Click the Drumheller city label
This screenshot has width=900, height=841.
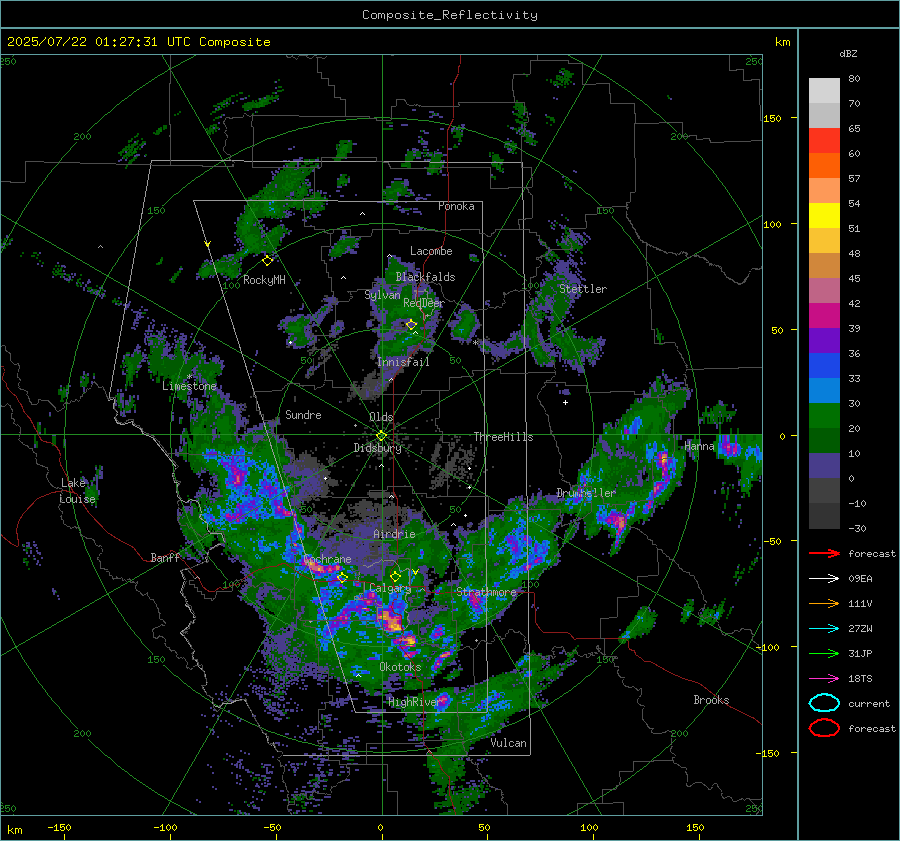586,493
